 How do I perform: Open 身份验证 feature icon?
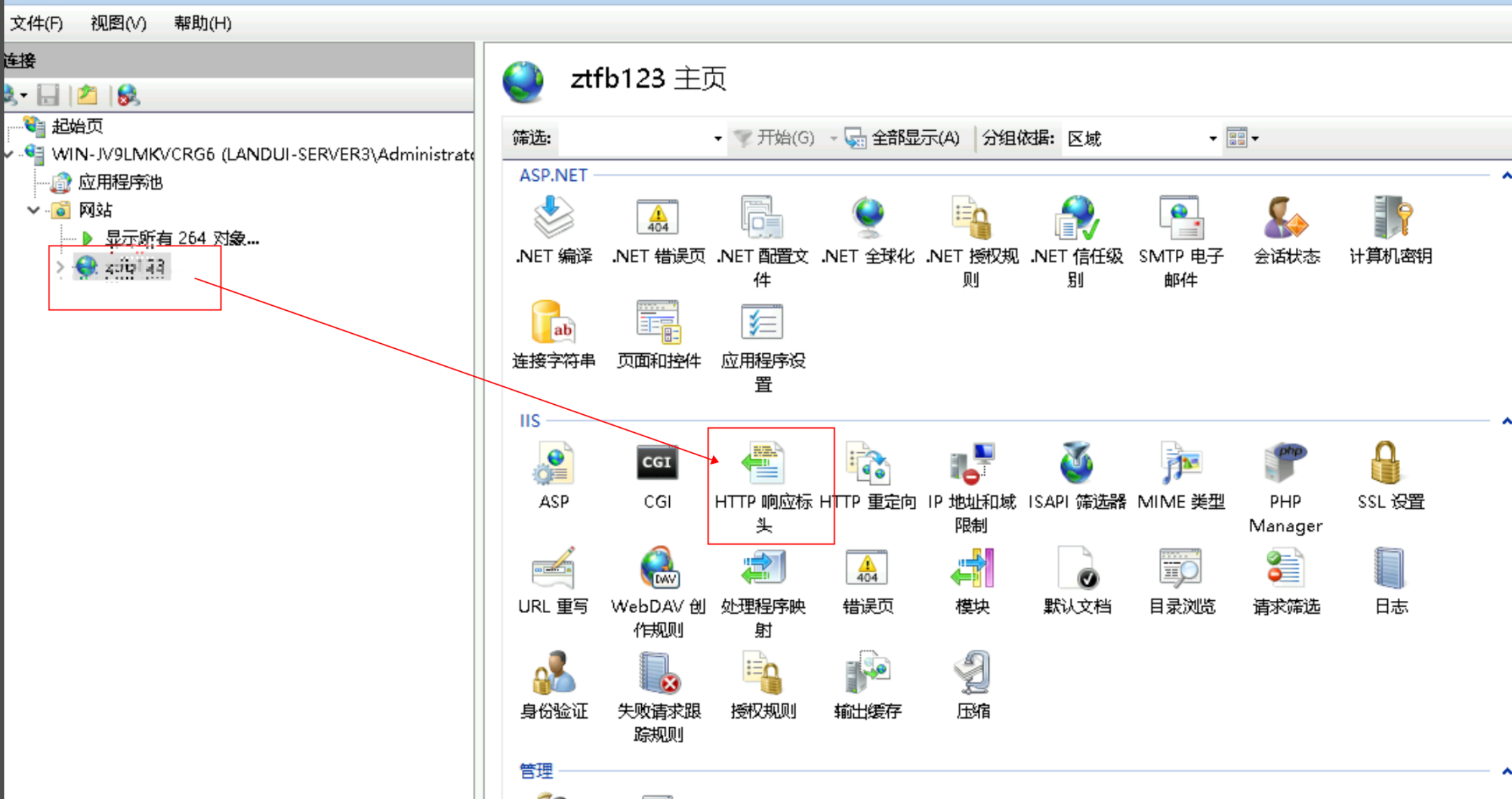(x=553, y=673)
